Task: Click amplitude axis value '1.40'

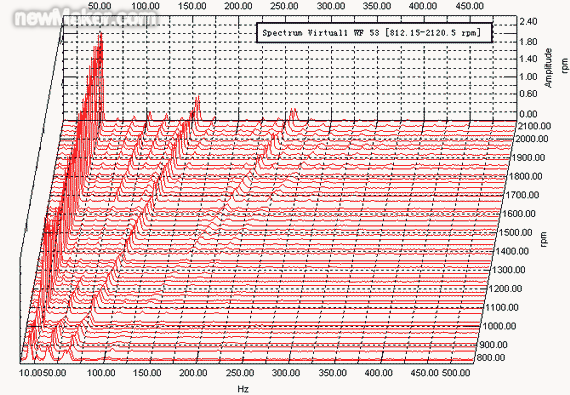Action: (x=528, y=59)
